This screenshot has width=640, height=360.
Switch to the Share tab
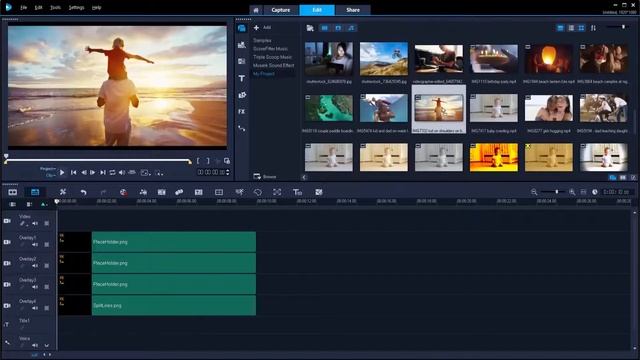coord(353,10)
